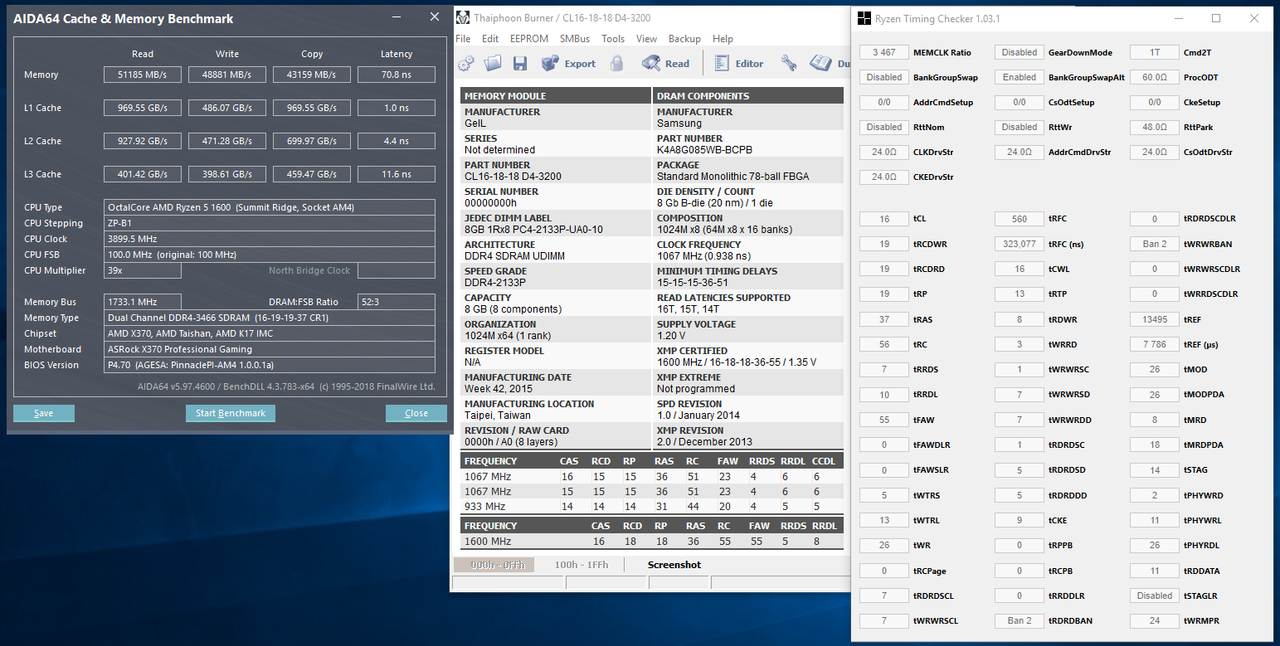The width and height of the screenshot is (1280, 646).
Task: Click the tRAS value 37
Action: 884,320
